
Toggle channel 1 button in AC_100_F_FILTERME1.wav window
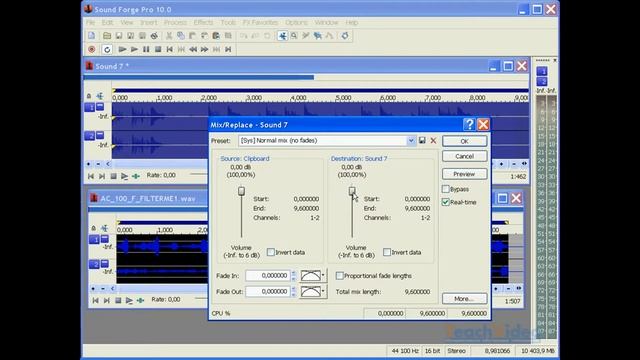click(x=94, y=240)
